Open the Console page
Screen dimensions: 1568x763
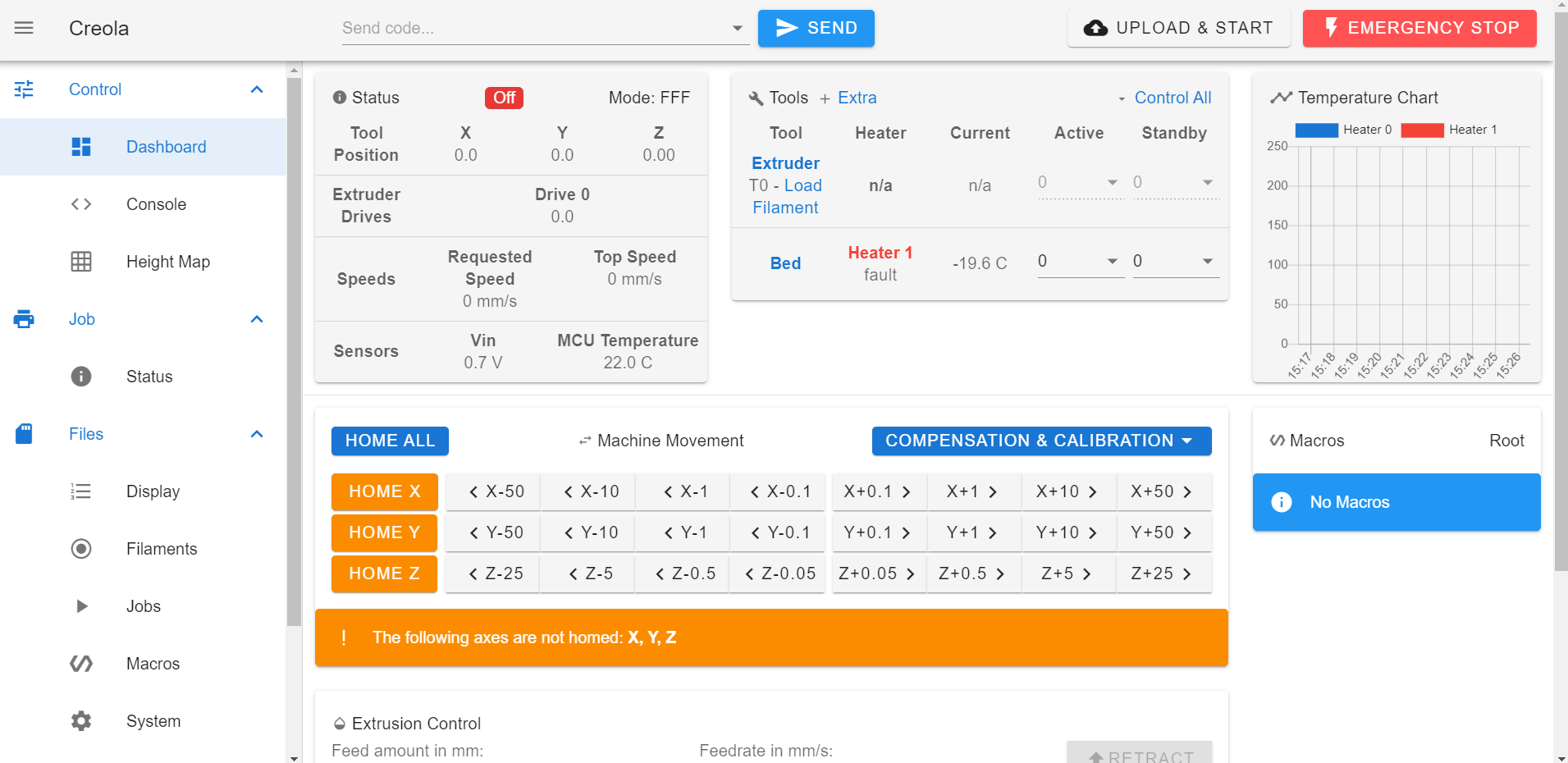pos(143,204)
